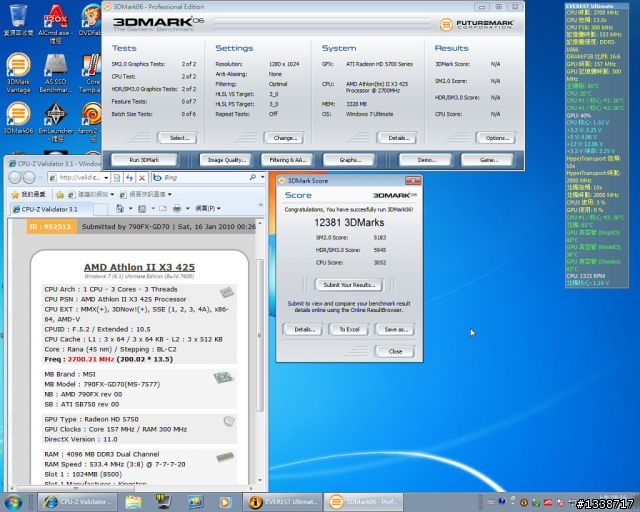Launch AS SSD Benchmark desktop shortcut
Screen dimensions: 640x512
(x=56, y=73)
